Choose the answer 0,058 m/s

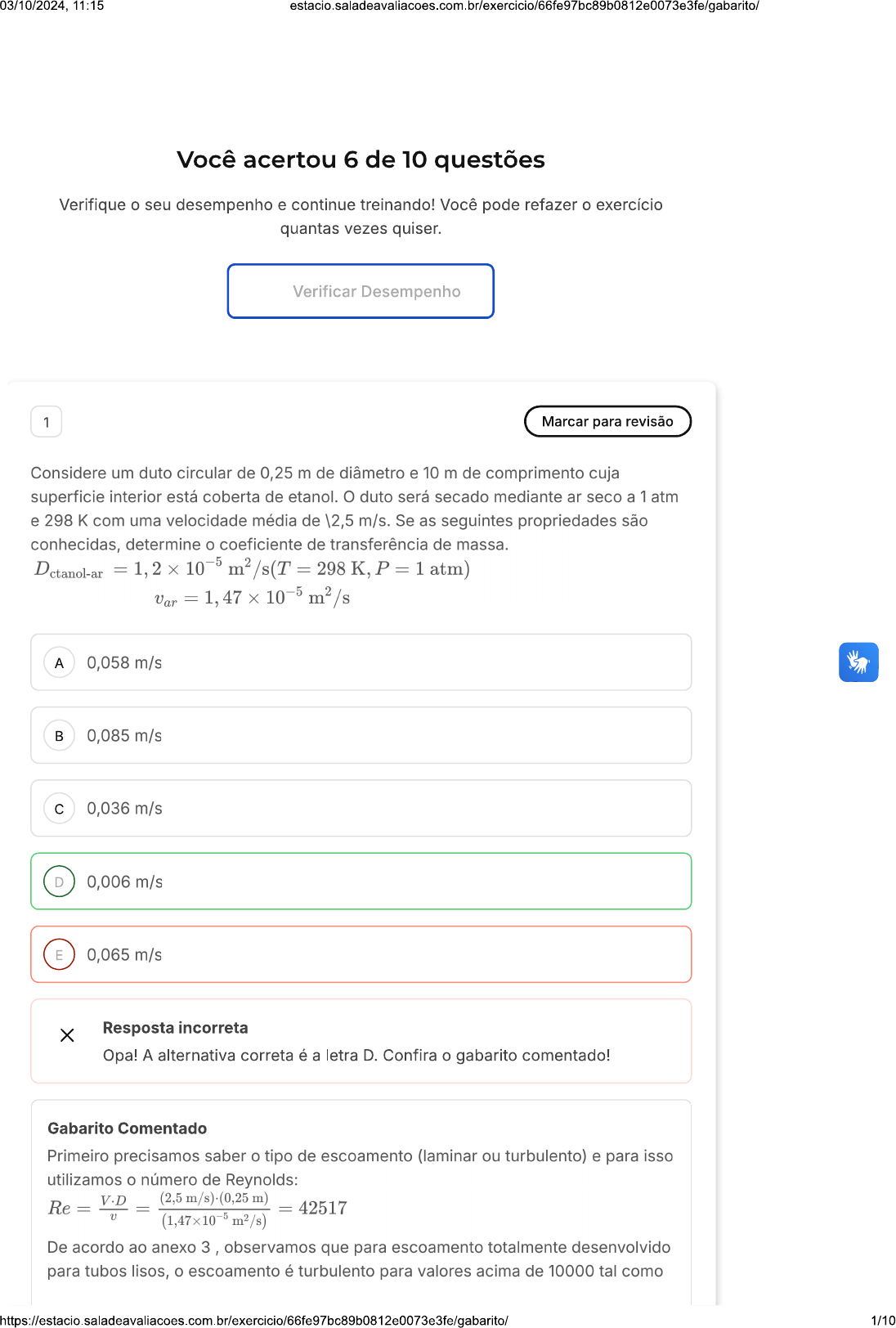point(124,663)
